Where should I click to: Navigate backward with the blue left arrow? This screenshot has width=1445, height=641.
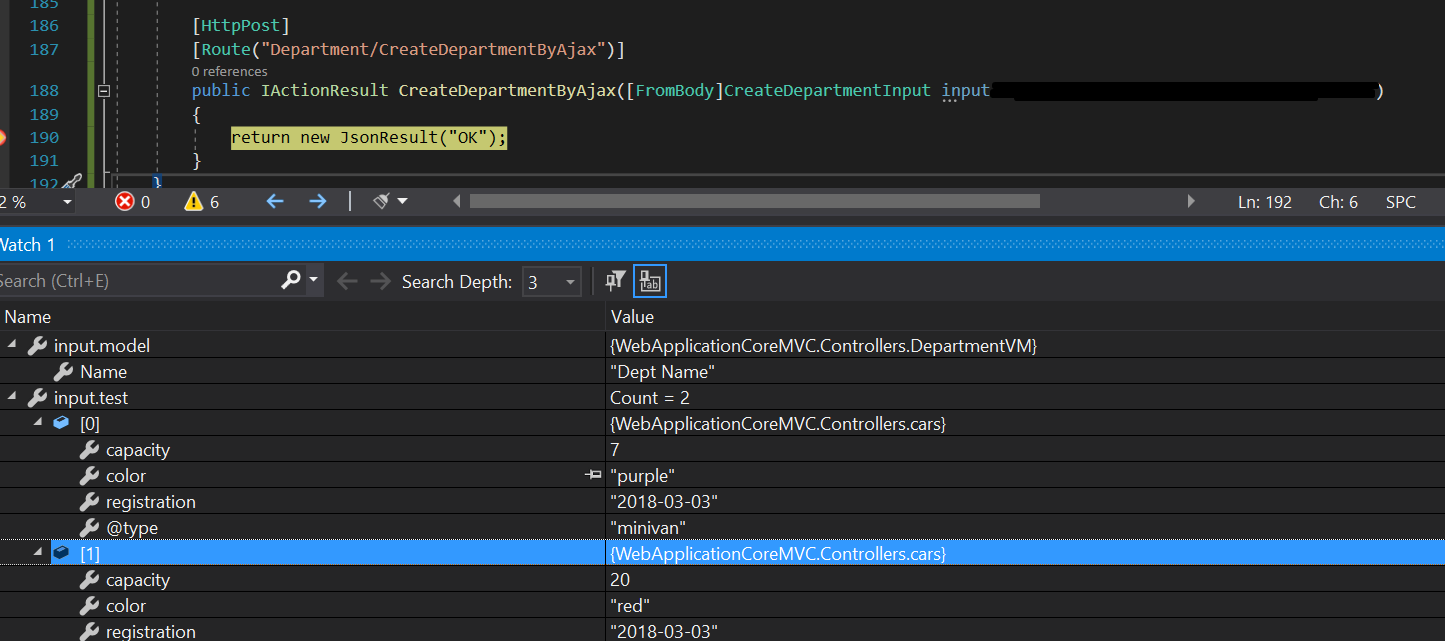(x=275, y=202)
